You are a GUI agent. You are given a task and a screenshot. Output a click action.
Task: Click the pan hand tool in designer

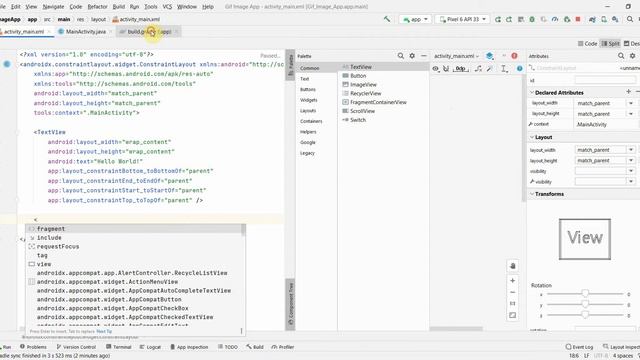coord(513,266)
